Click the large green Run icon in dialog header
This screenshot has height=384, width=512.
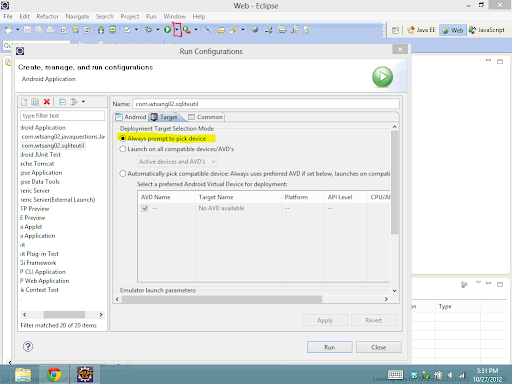pyautogui.click(x=383, y=77)
